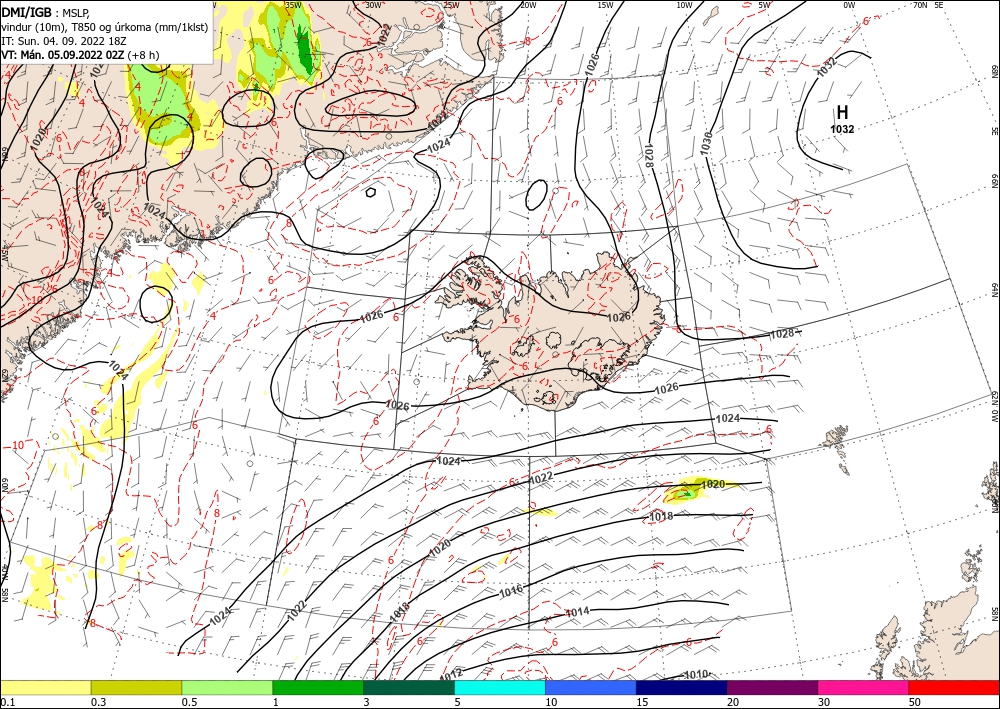
Task: Click the '50' legend scale value
Action: click(915, 702)
